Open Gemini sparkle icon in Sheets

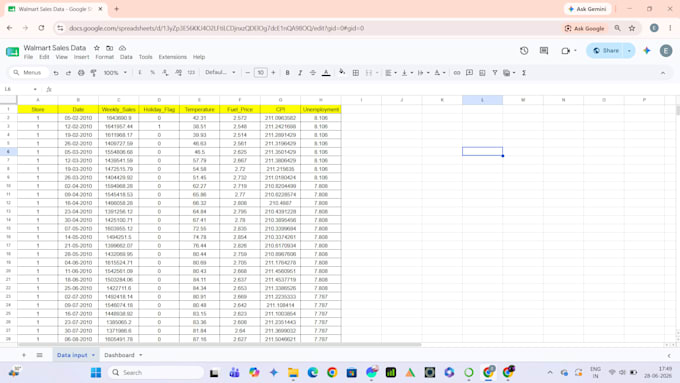pyautogui.click(x=647, y=51)
